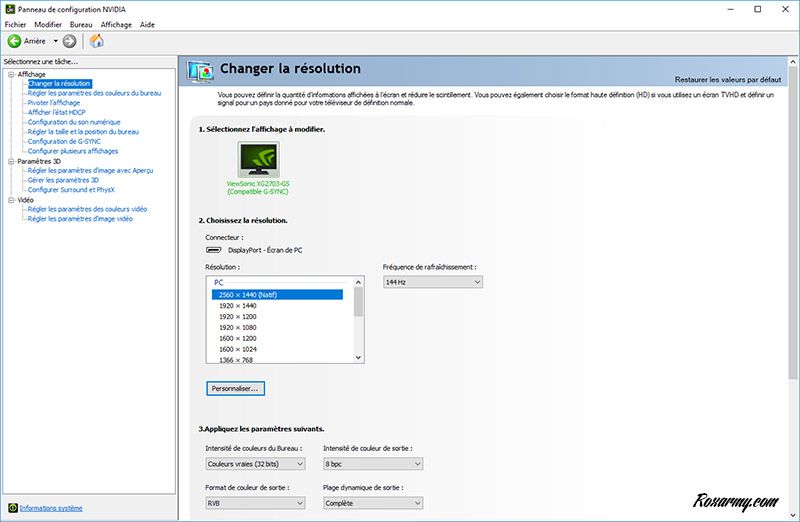800x522 pixels.
Task: Open the Plage dynamique de sortie dropdown
Action: [372, 503]
